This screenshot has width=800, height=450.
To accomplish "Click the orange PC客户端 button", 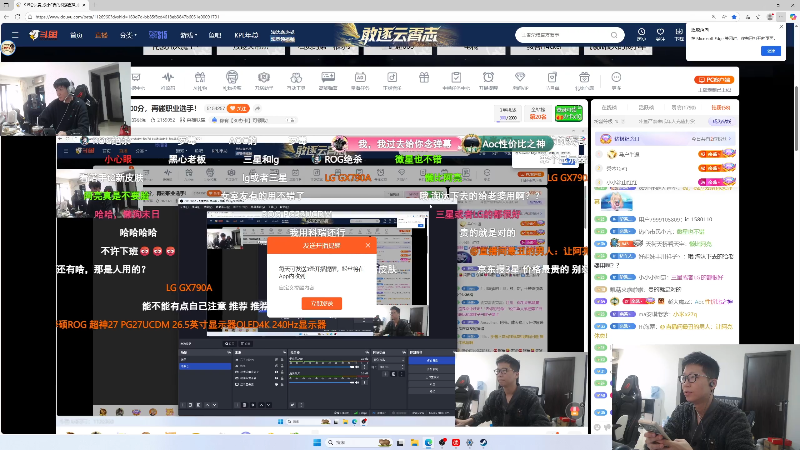I will [x=714, y=80].
